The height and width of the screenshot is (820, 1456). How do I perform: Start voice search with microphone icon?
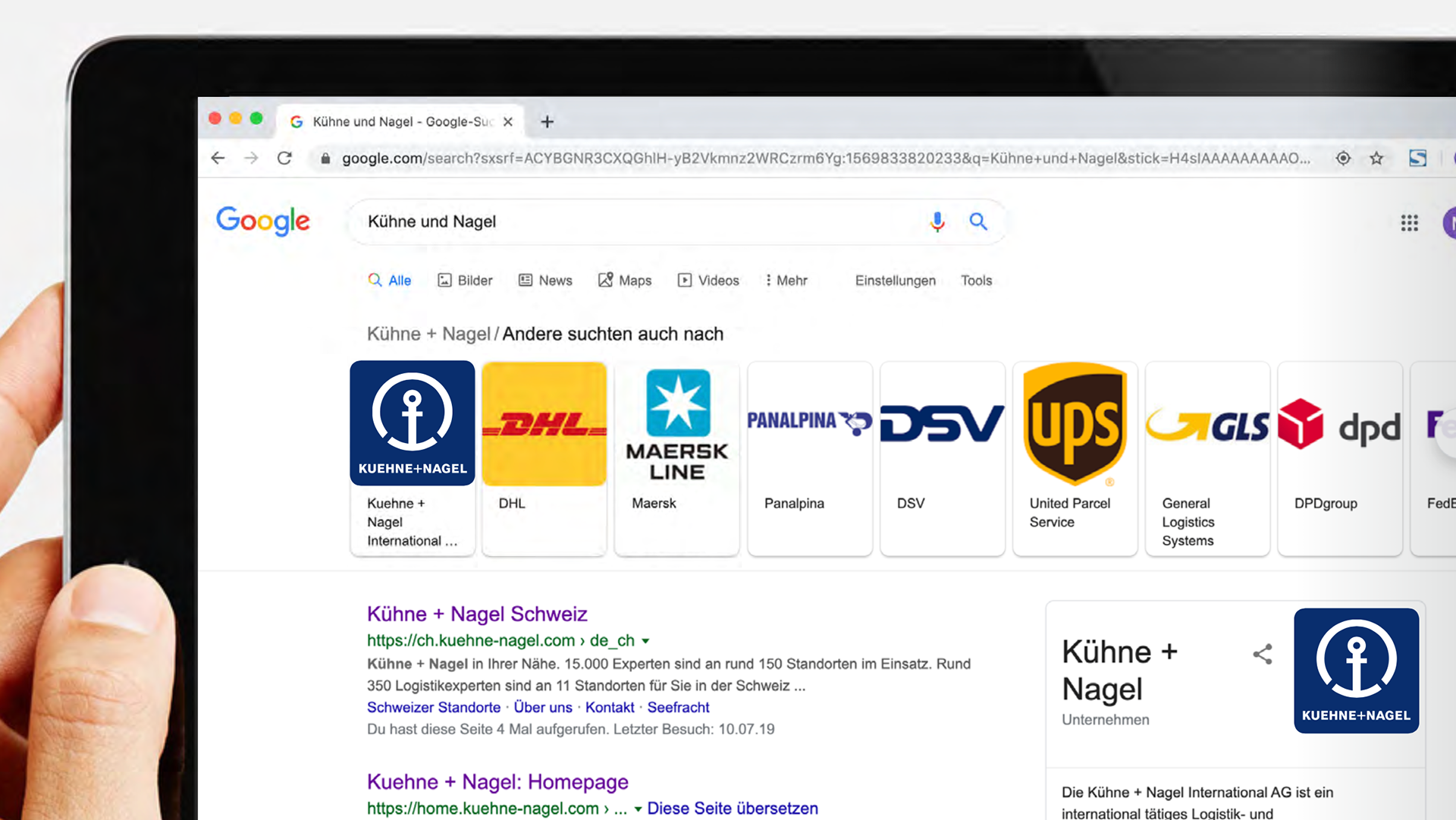click(x=937, y=221)
